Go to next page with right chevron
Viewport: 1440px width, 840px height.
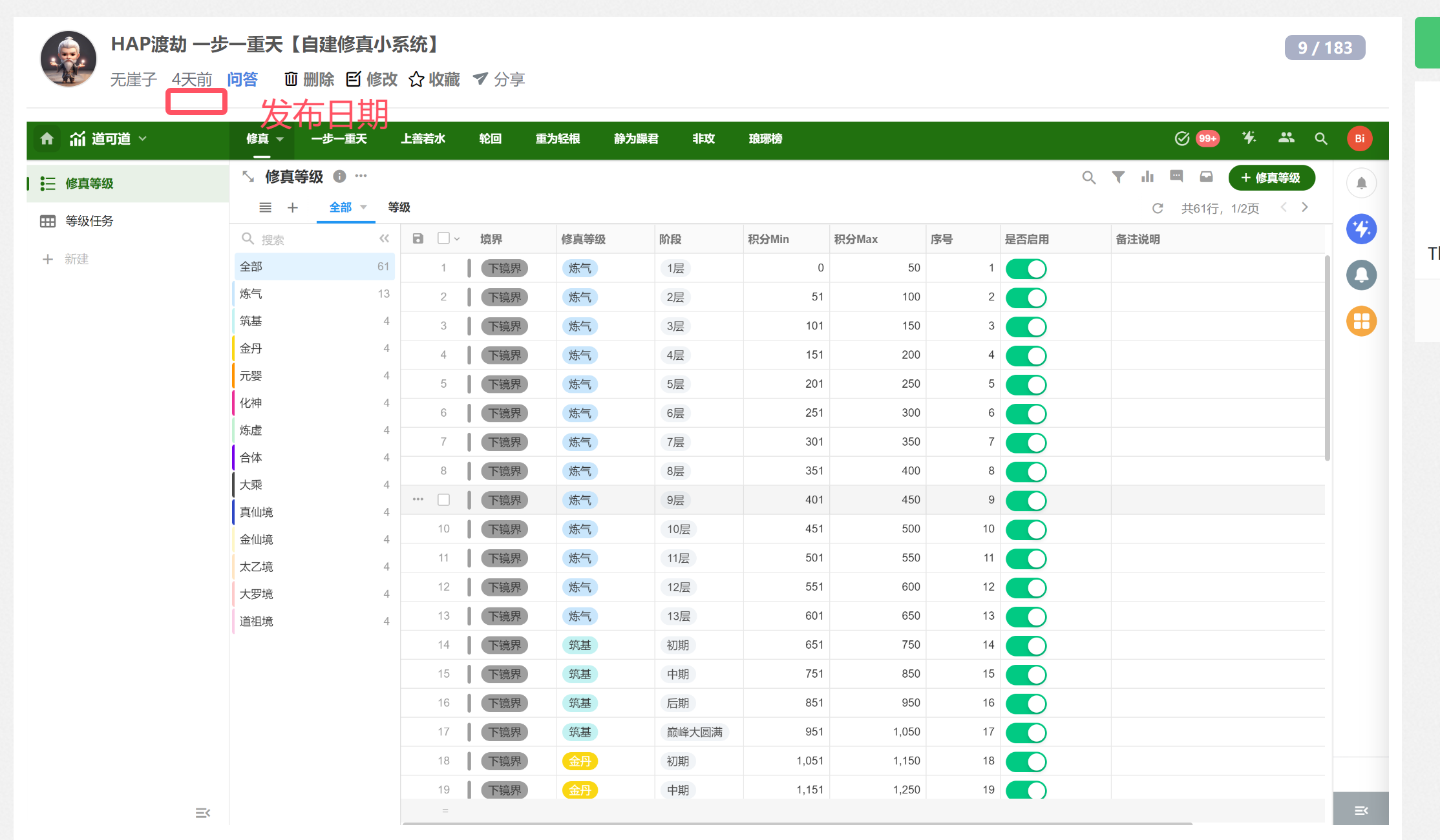coord(1305,207)
